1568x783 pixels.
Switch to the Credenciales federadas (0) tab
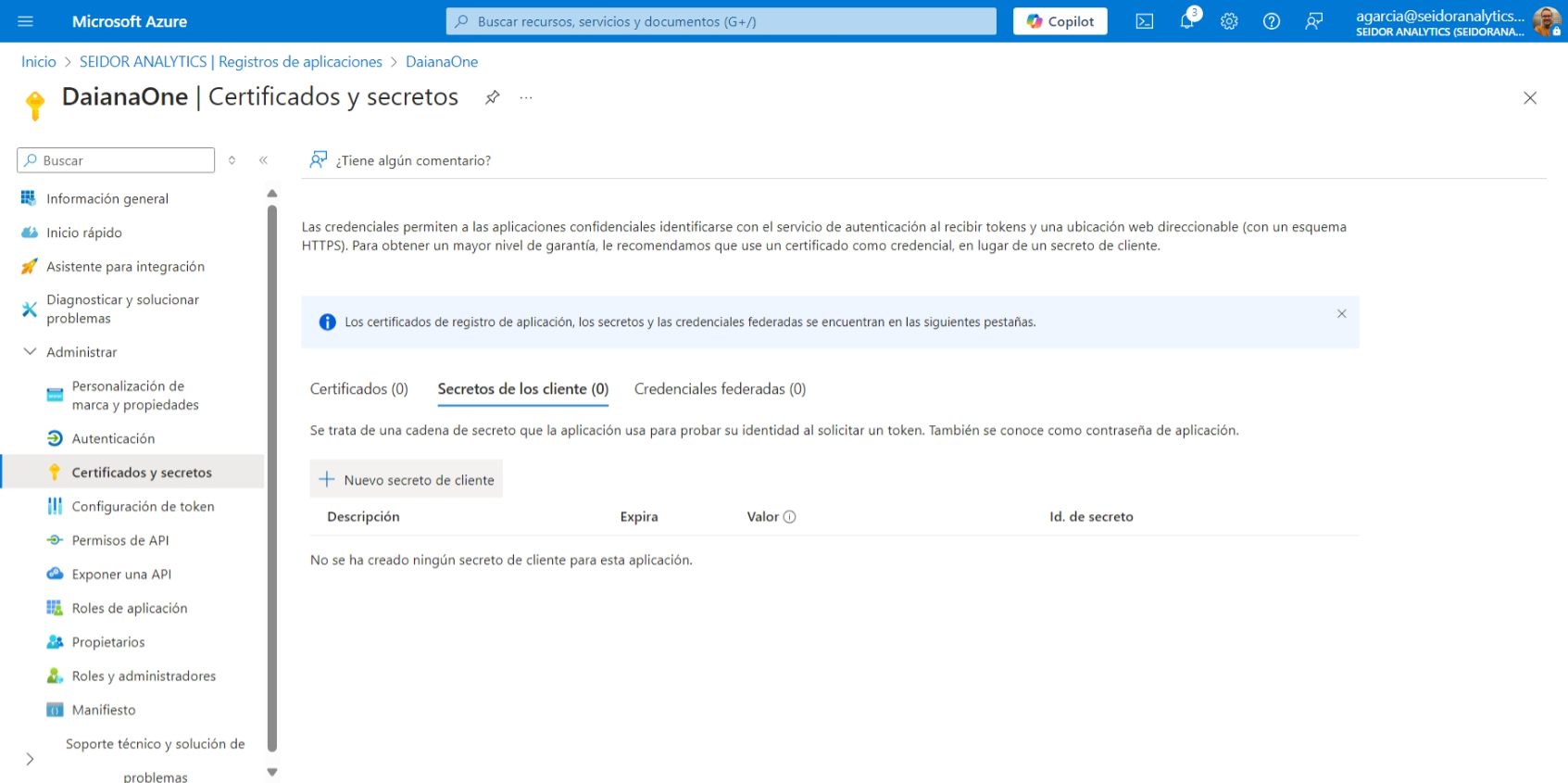click(x=720, y=389)
